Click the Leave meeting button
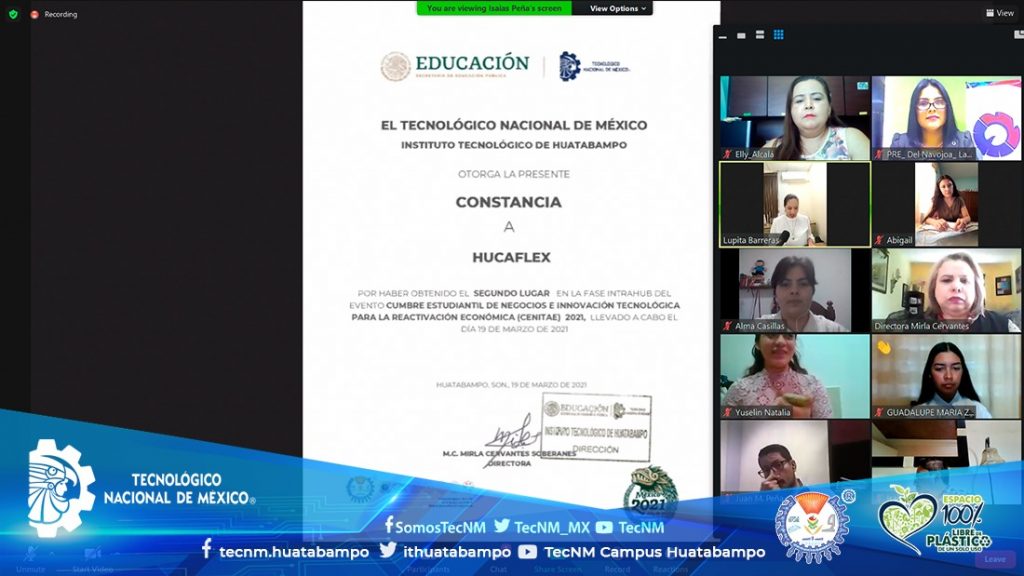 pyautogui.click(x=995, y=559)
